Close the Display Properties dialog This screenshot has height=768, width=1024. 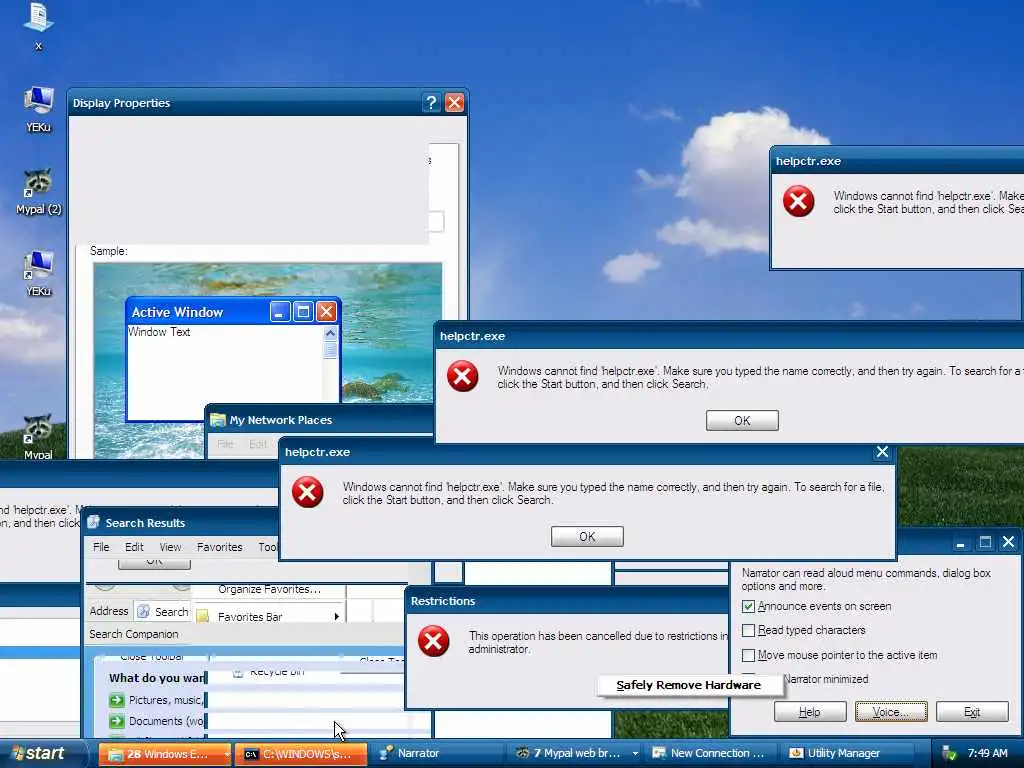point(455,103)
